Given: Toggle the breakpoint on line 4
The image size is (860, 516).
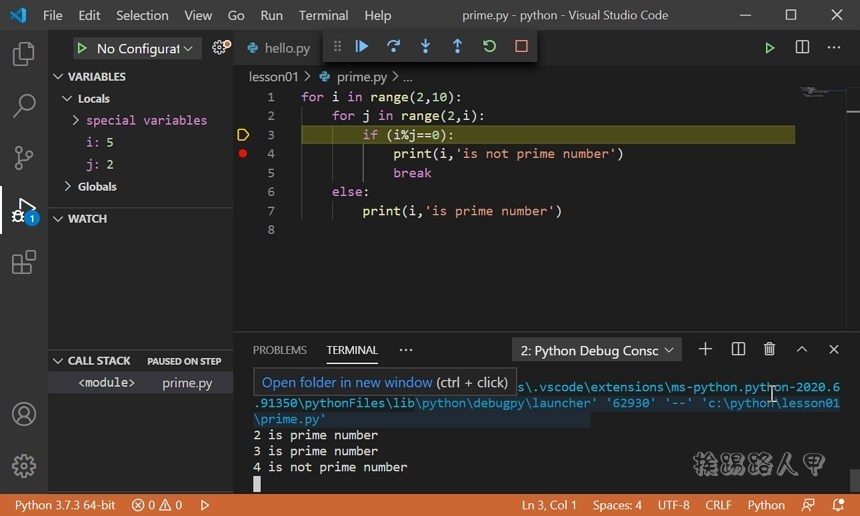Looking at the screenshot, I should (243, 154).
